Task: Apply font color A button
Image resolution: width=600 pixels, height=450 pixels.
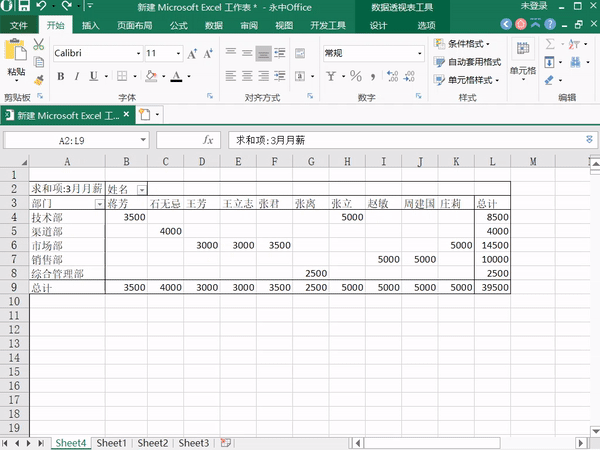Action: pos(176,76)
